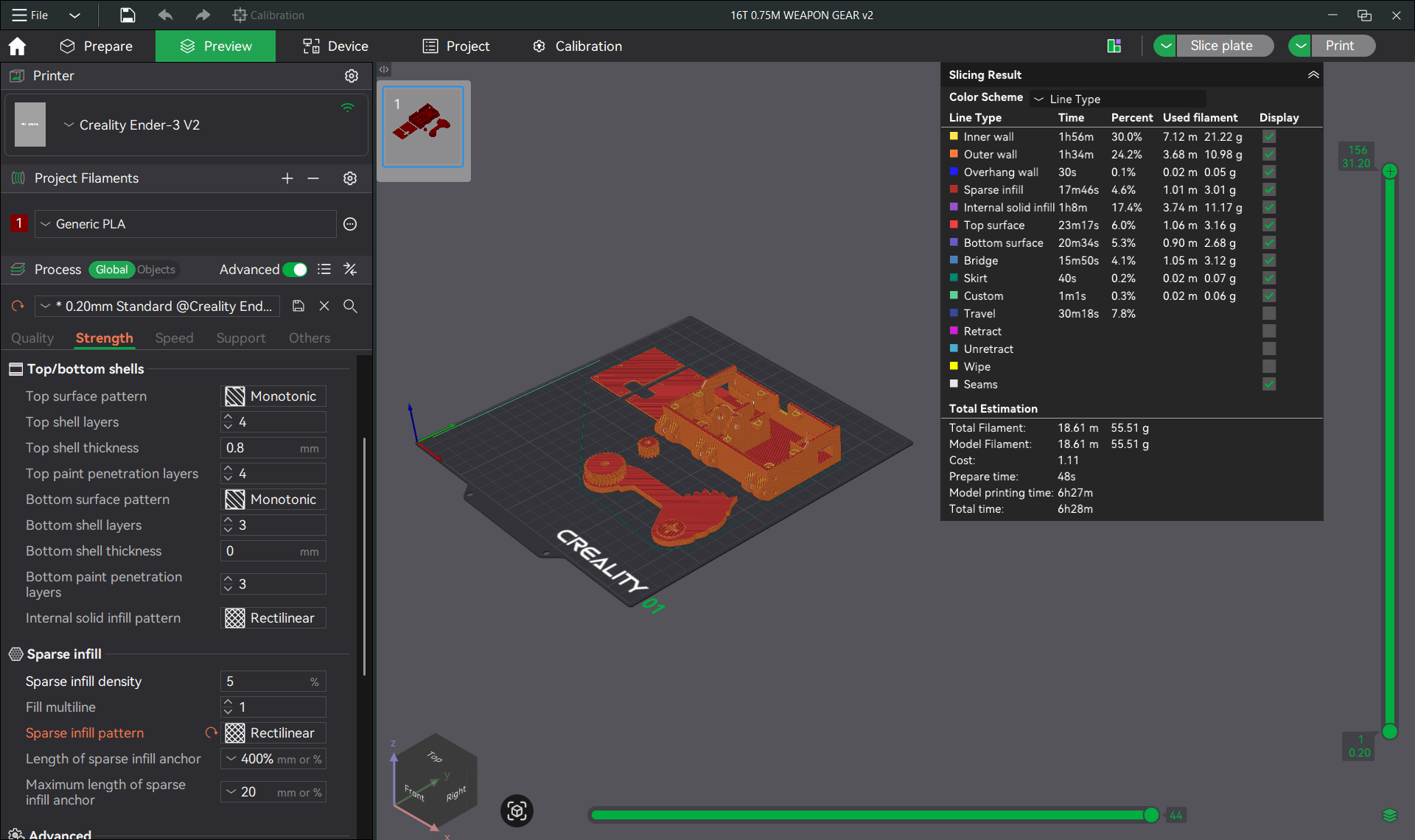This screenshot has height=840, width=1415.
Task: Open Printer settings gear icon
Action: coord(352,76)
